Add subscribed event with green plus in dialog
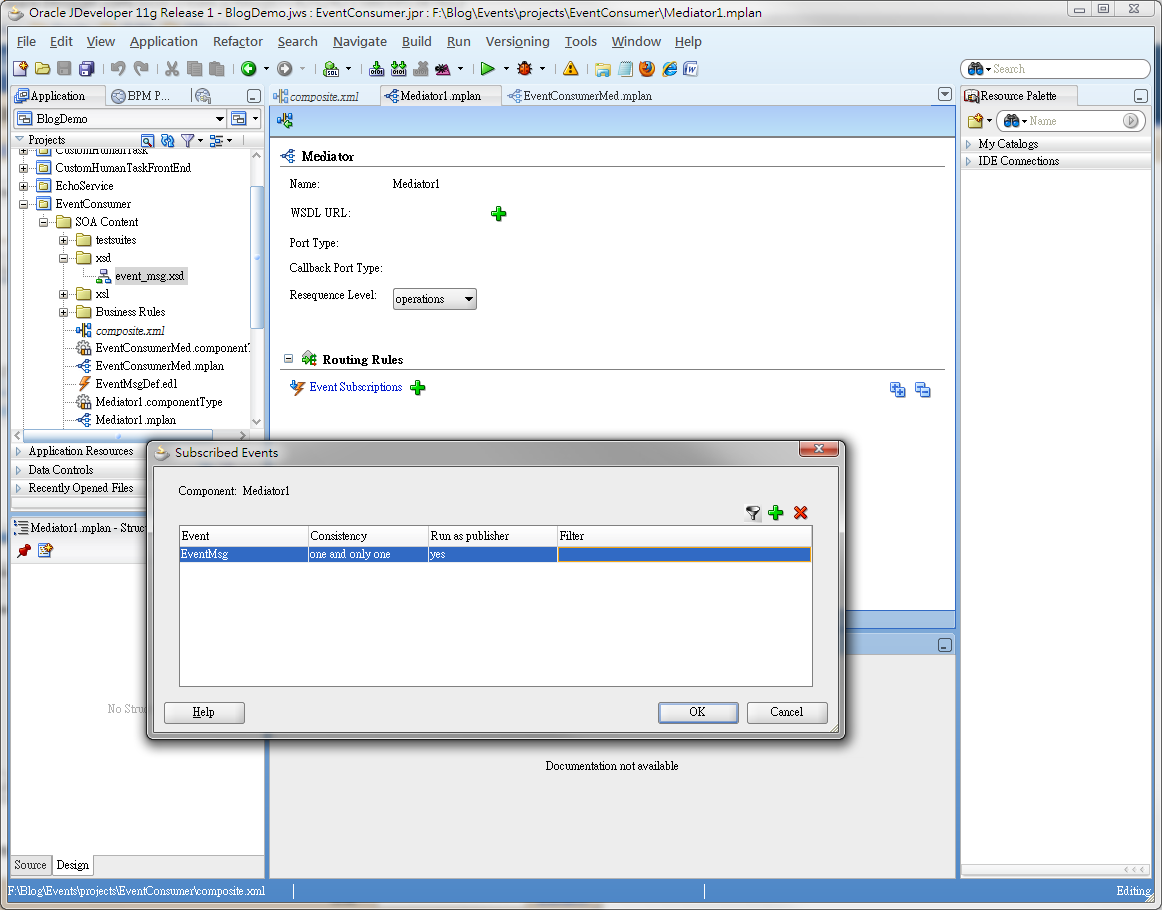This screenshot has height=910, width=1162. [776, 513]
